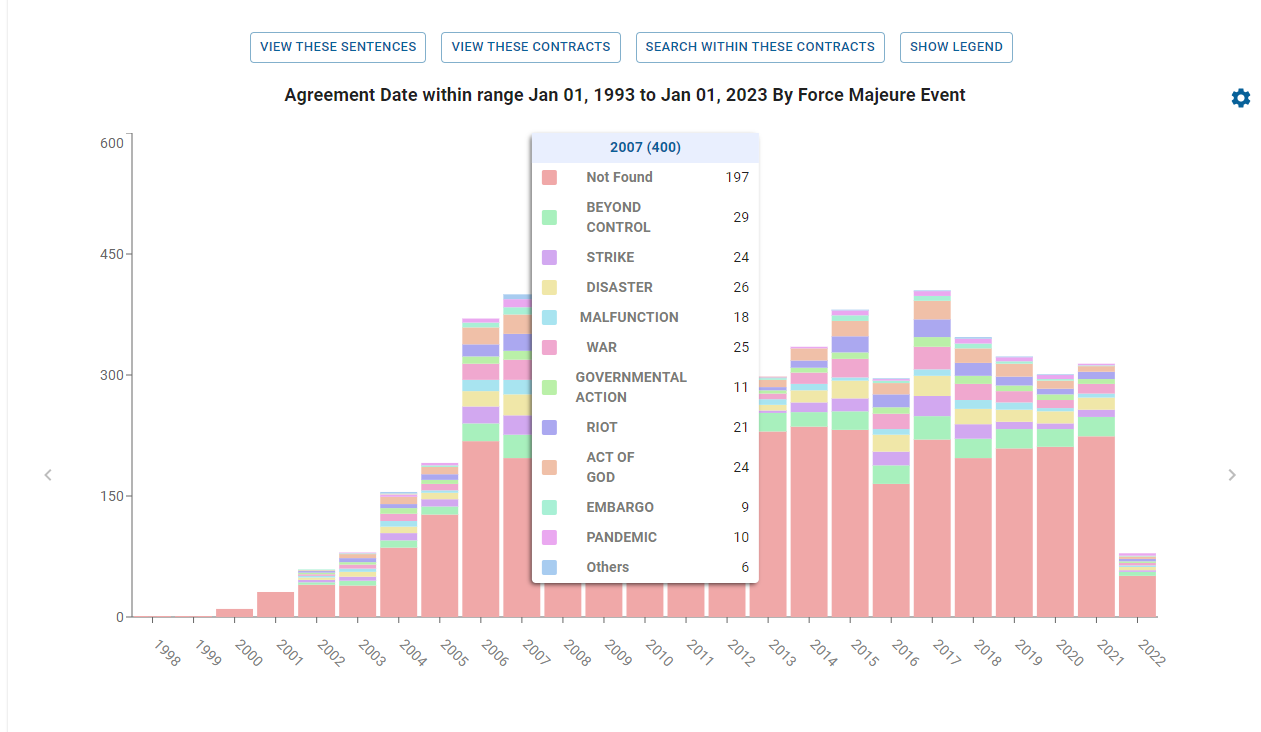Click the y-axis value "600"
Viewport: 1261px width, 732px height.
[112, 143]
